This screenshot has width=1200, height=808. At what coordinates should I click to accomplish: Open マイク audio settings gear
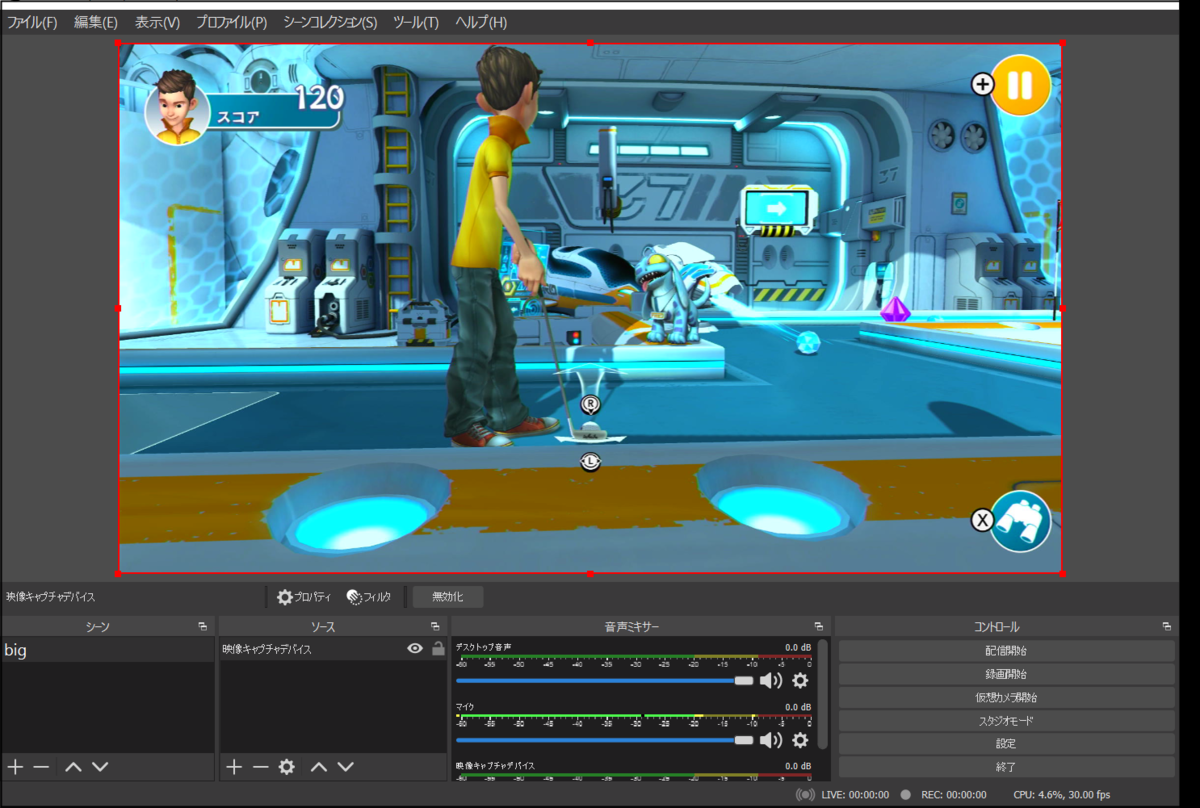coord(800,740)
